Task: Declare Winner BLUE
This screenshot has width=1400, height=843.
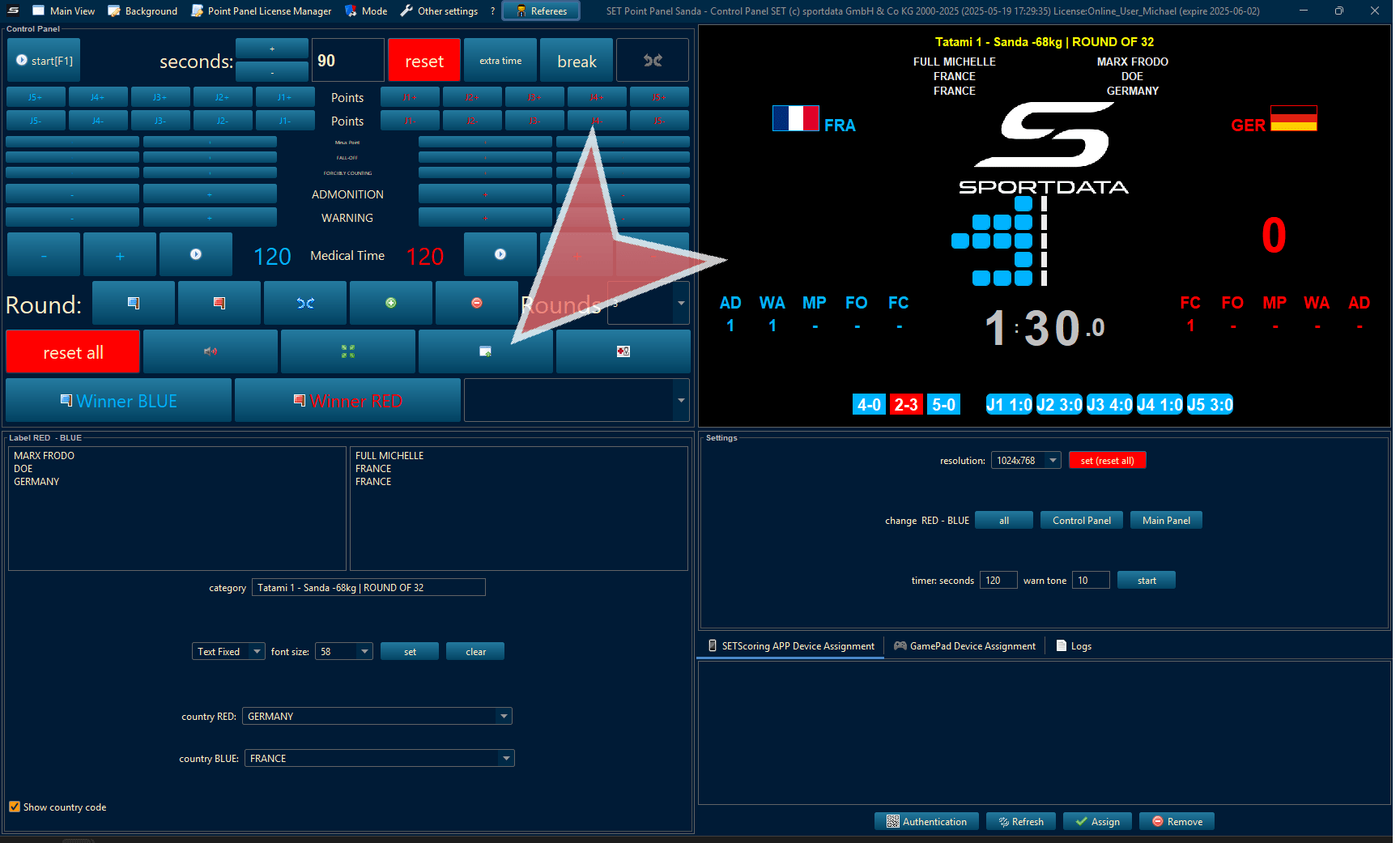Action: coord(119,401)
